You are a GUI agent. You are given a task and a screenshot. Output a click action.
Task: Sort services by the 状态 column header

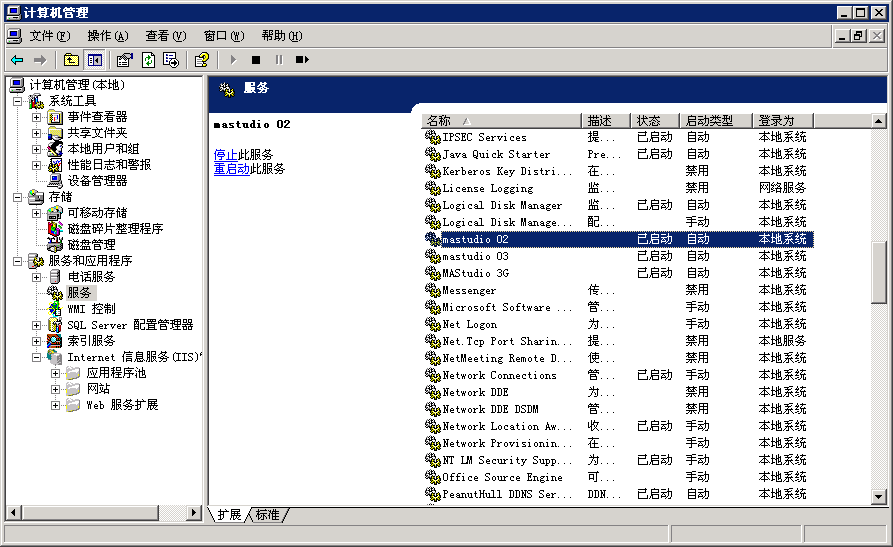coord(655,121)
